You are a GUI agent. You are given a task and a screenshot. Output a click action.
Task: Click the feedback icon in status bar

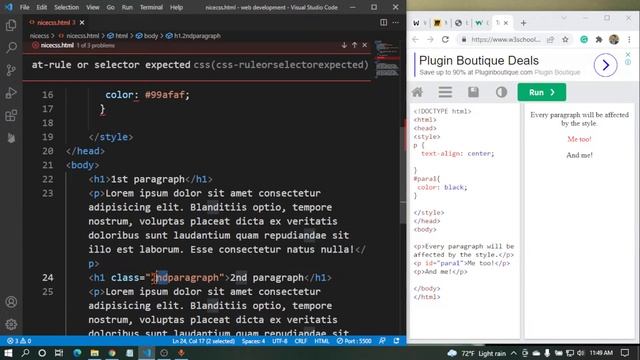pos(382,341)
